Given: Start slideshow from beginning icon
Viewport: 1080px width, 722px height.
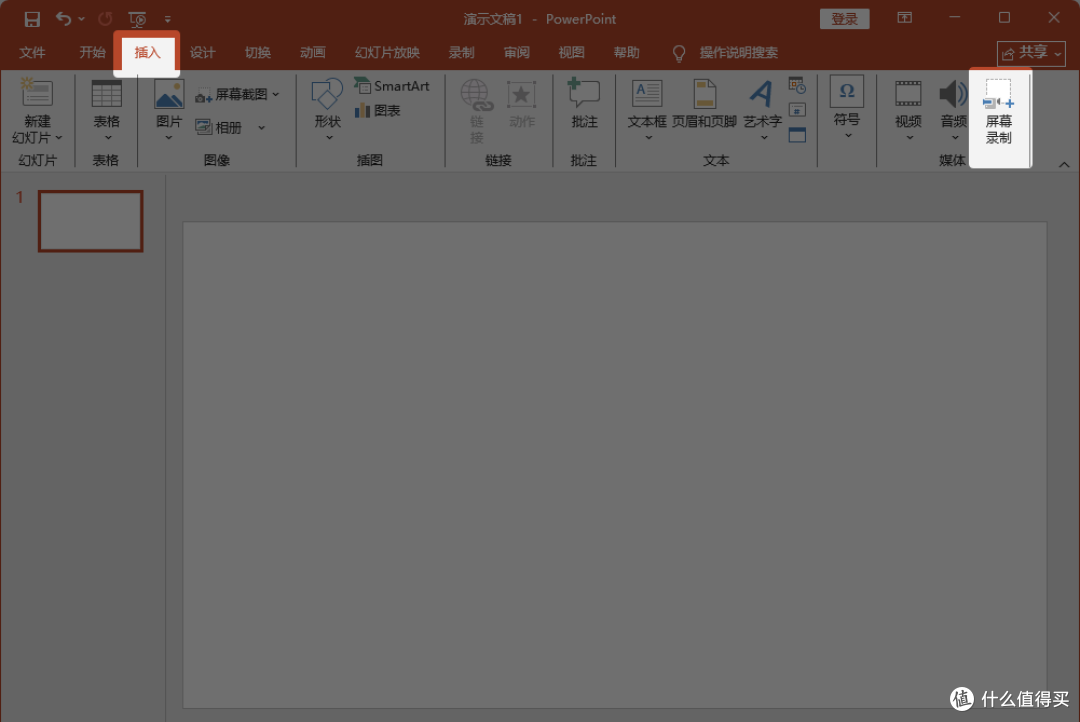Looking at the screenshot, I should (137, 19).
